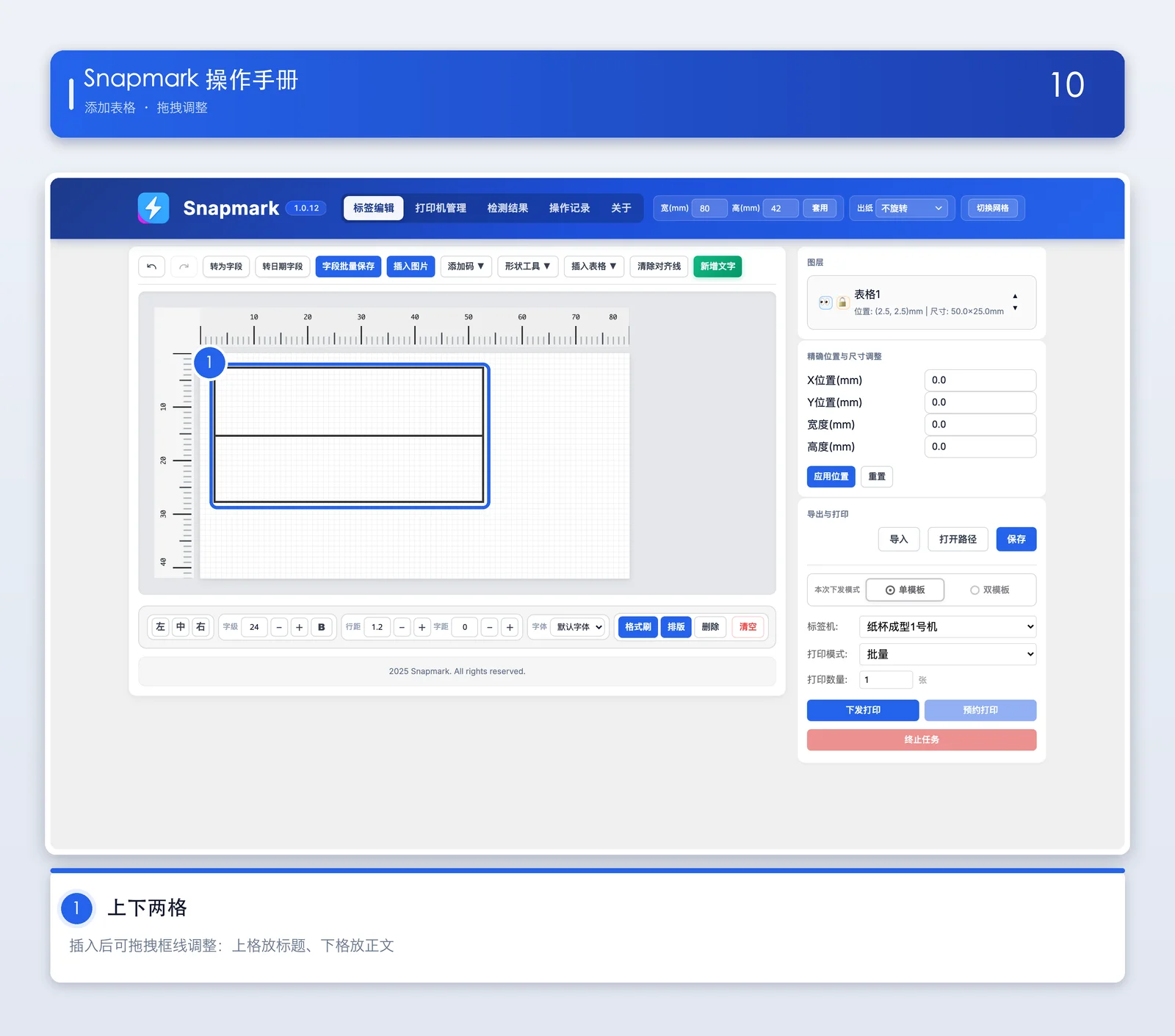Click the 套用 apply size button
The height and width of the screenshot is (1036, 1175).
pos(820,209)
